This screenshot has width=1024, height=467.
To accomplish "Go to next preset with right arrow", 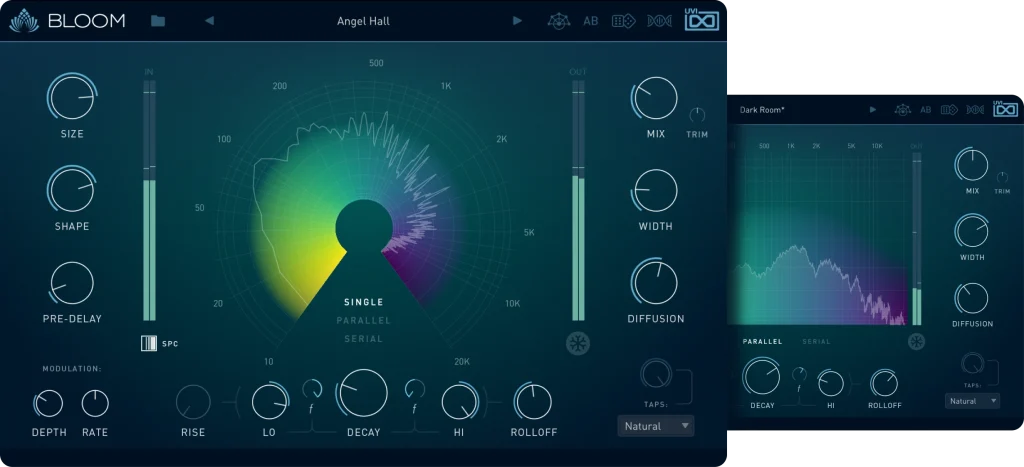I will click(517, 21).
